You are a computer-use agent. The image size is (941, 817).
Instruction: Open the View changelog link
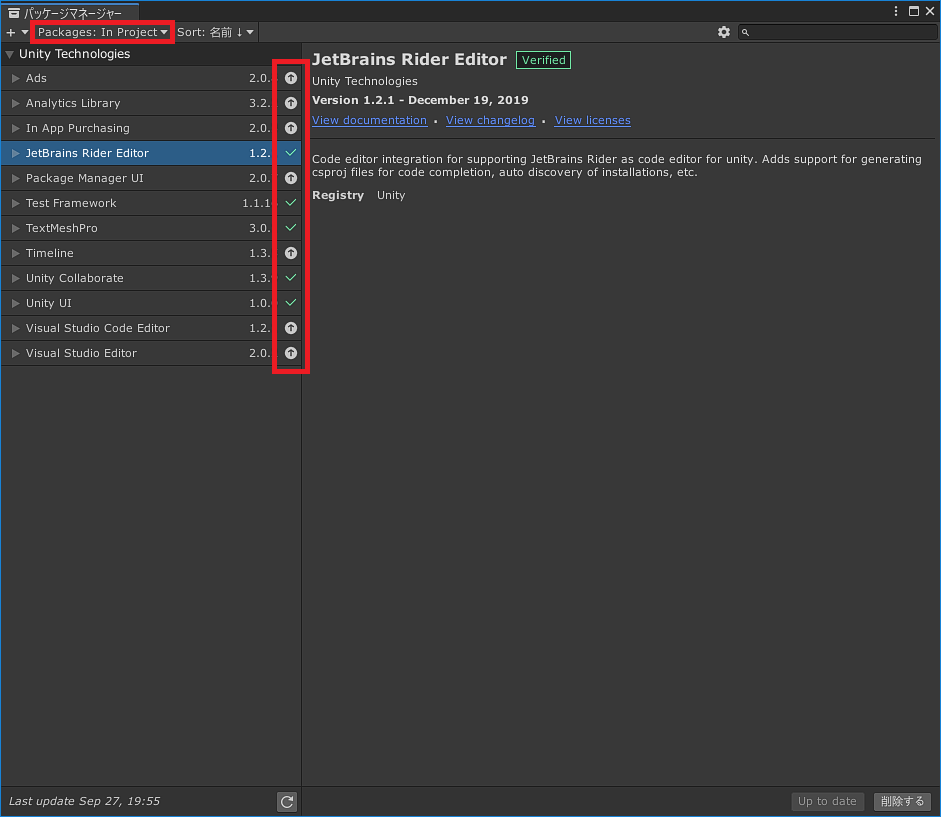tap(490, 120)
